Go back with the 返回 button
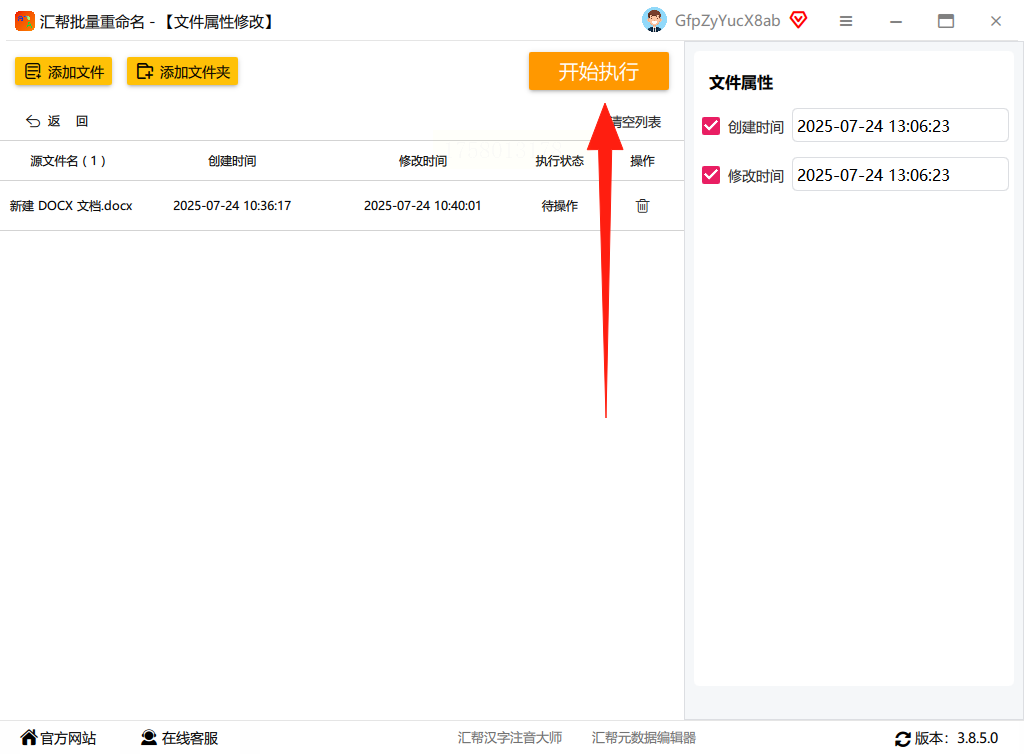 (57, 121)
